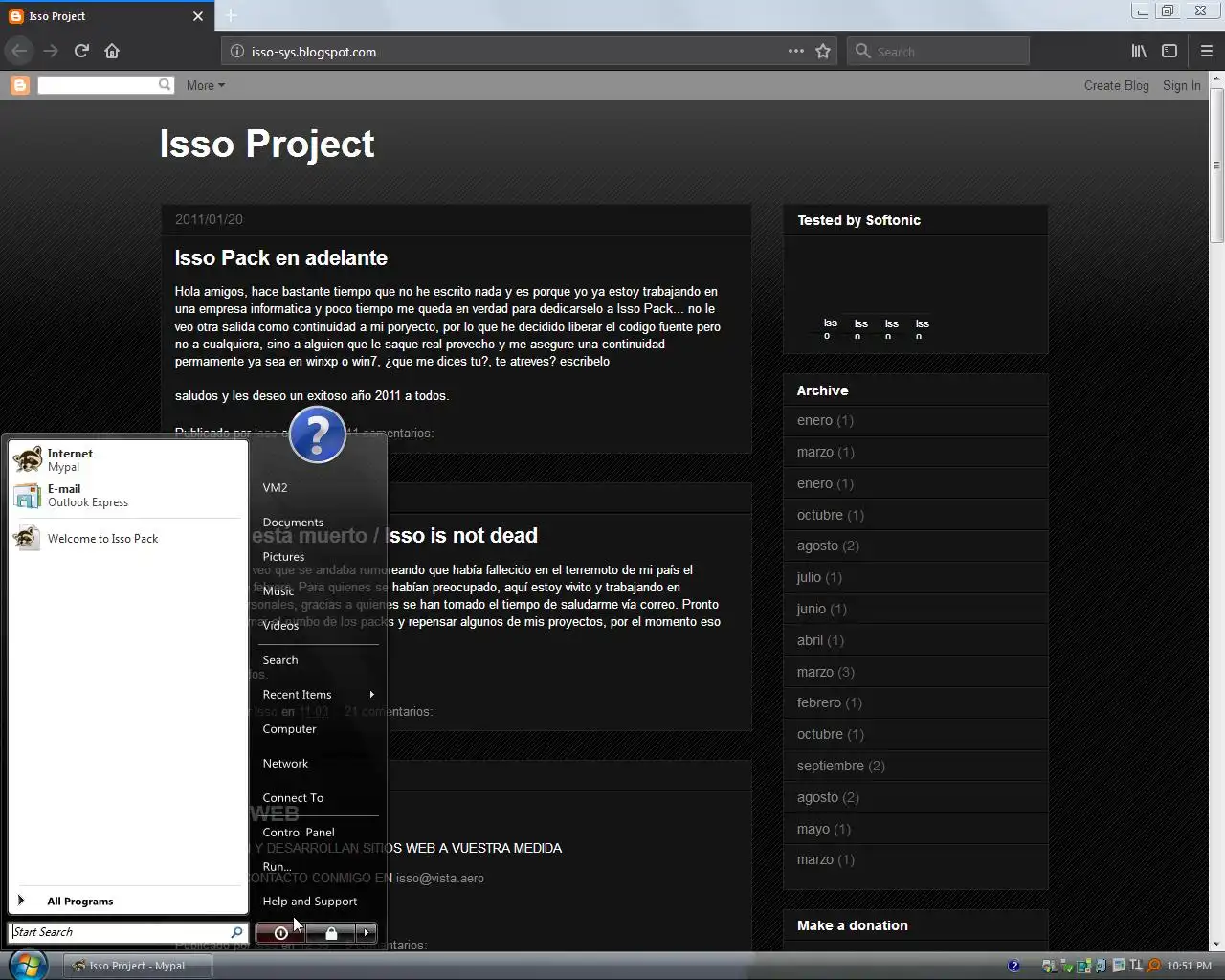Open Welcome to Isso Pack shortcut
This screenshot has width=1225, height=980.
point(128,539)
